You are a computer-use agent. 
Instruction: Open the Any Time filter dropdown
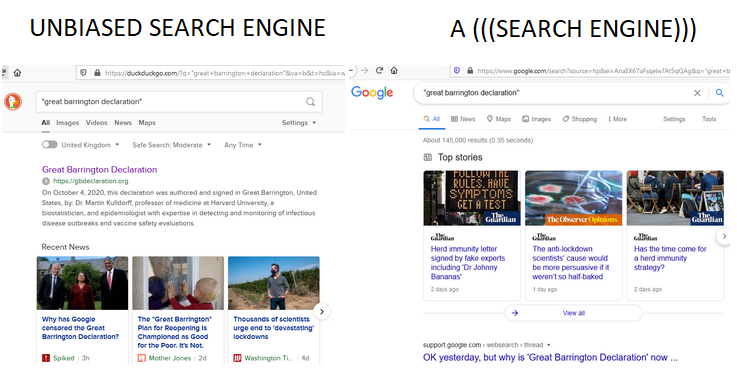[x=243, y=145]
